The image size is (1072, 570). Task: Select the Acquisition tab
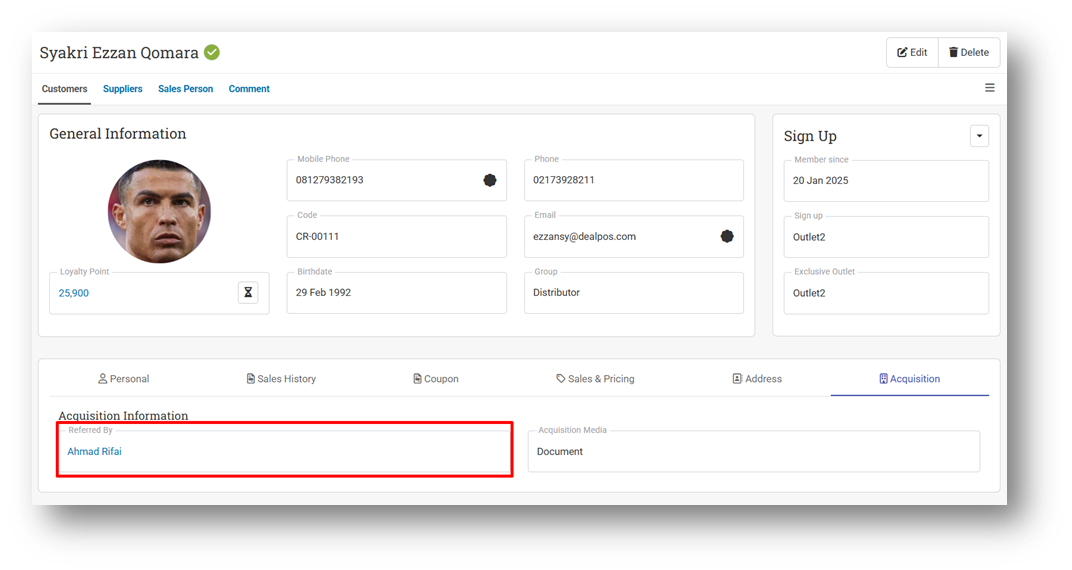(x=909, y=379)
